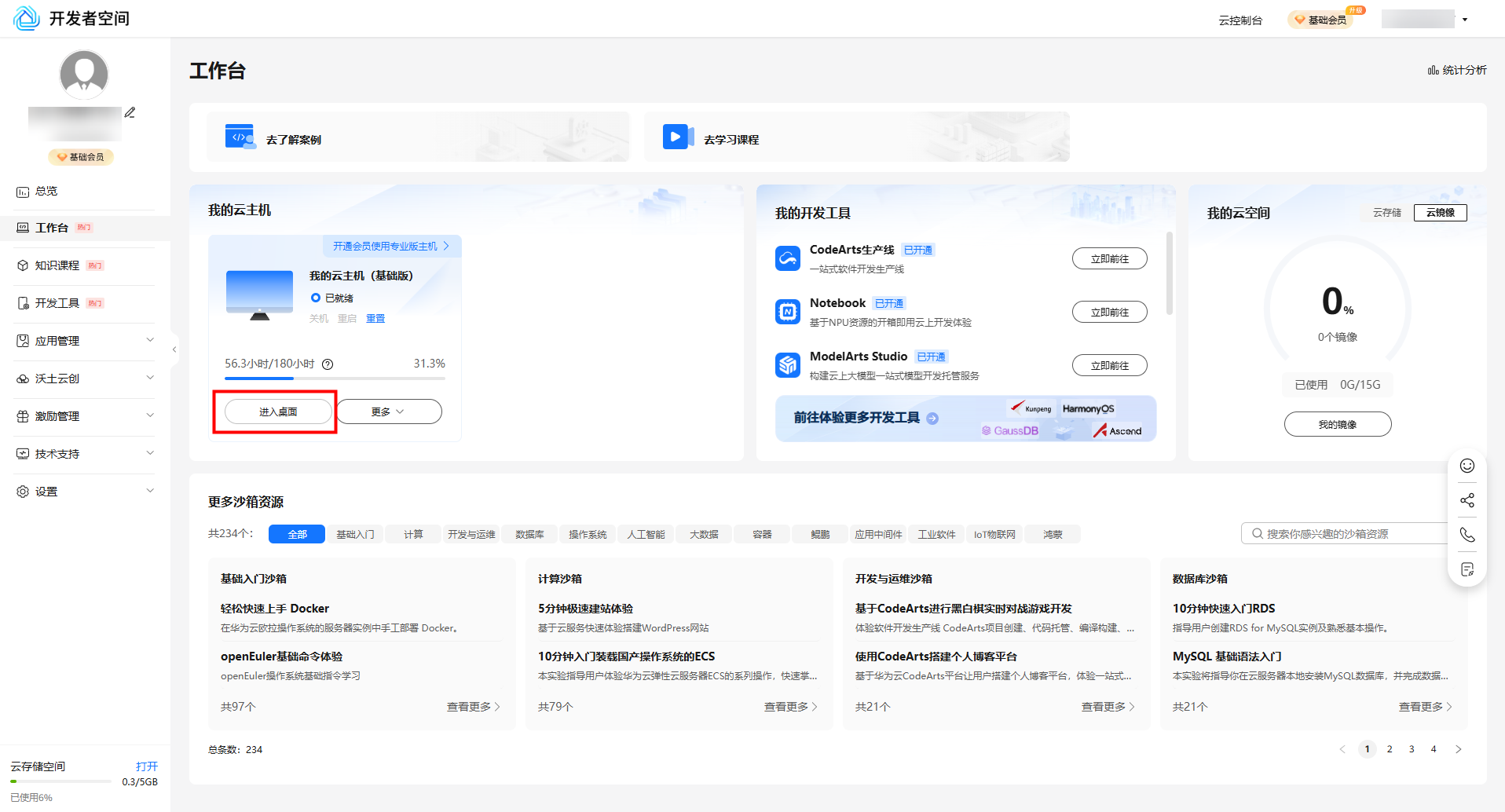
Task: Collapse the left sidebar with the arrow handle
Action: pos(174,349)
